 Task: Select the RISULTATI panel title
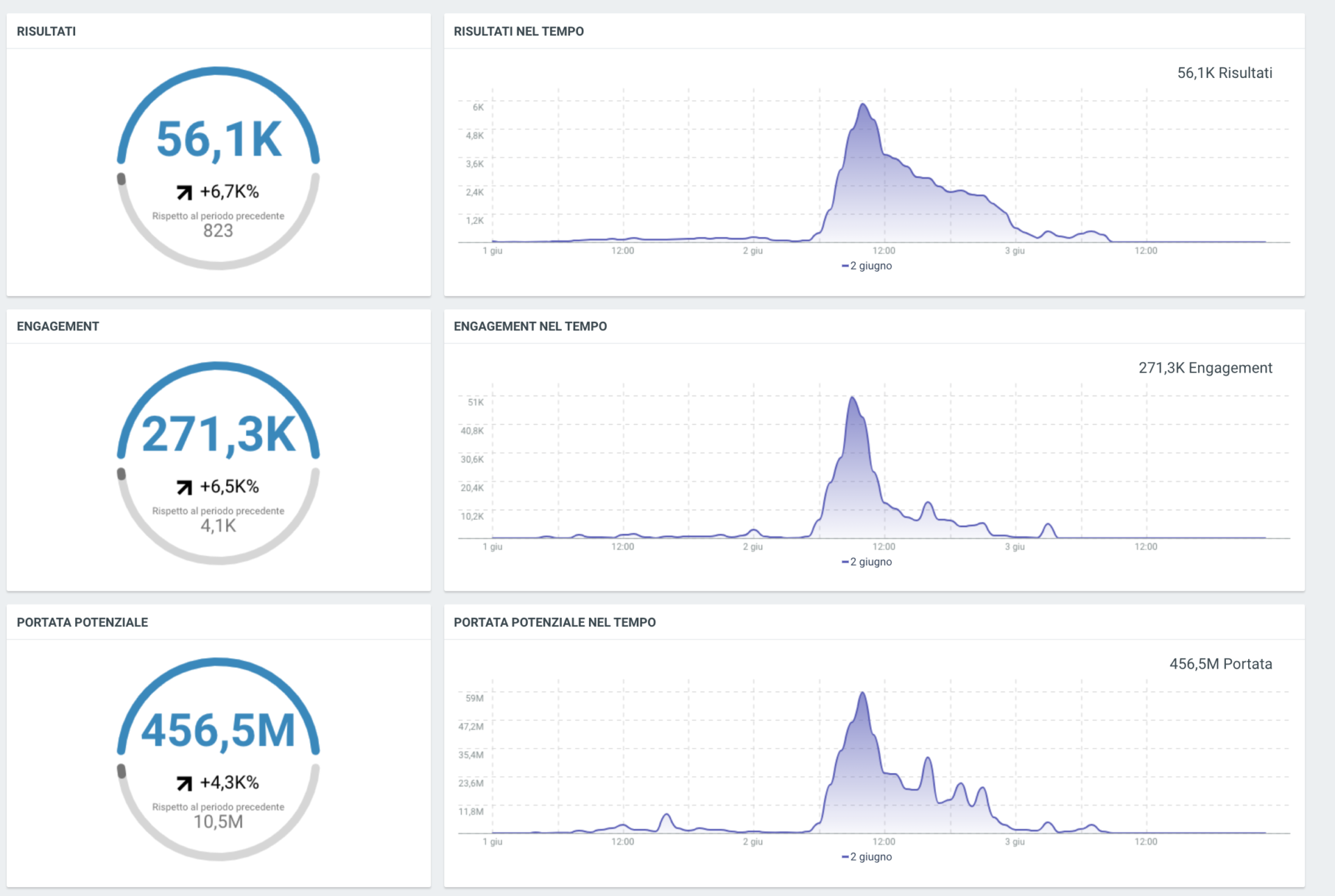[x=47, y=31]
